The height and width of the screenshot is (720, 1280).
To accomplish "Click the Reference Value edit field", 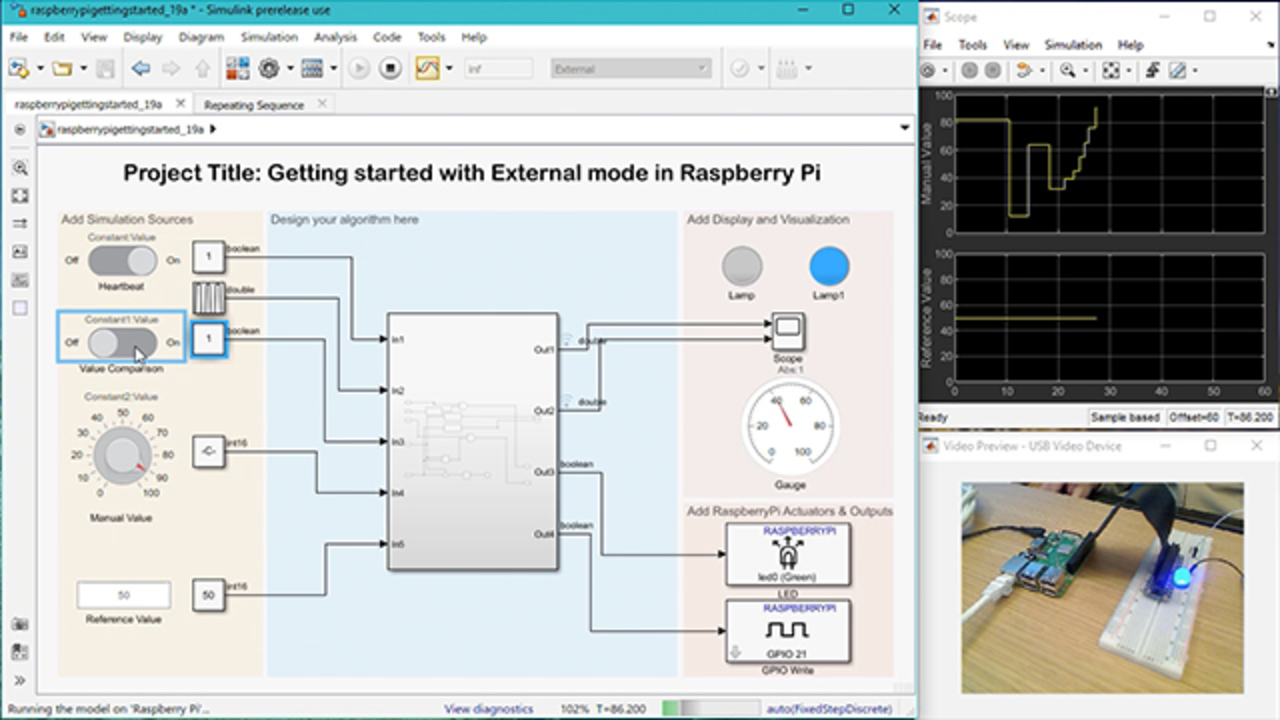I will 124,596.
